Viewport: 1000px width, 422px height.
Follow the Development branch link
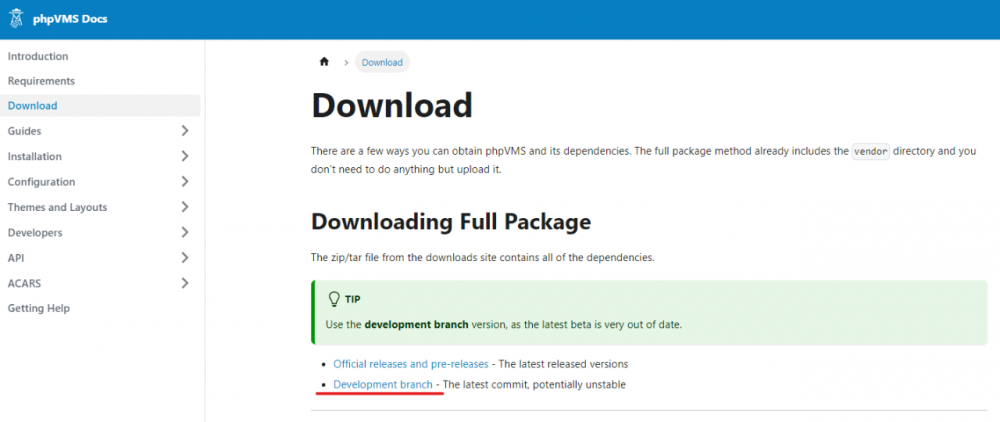pyautogui.click(x=383, y=385)
